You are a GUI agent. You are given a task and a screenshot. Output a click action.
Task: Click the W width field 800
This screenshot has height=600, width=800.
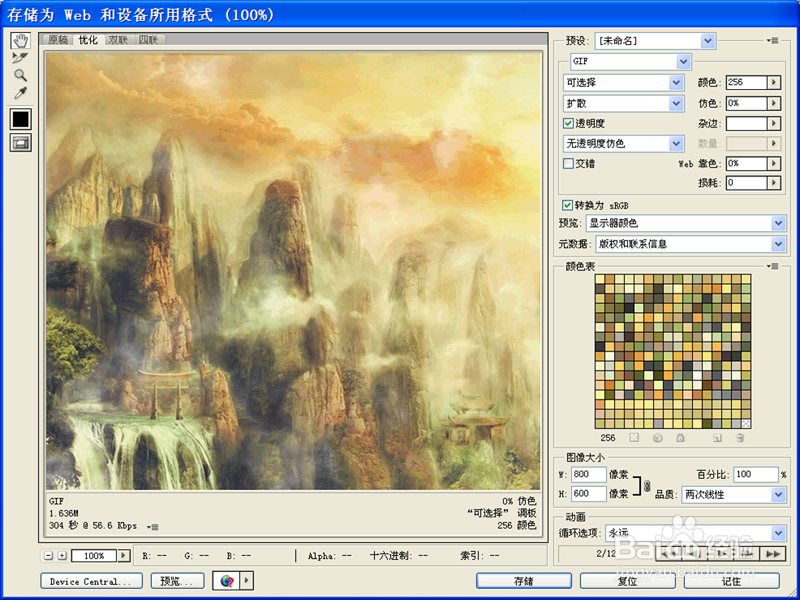point(588,474)
